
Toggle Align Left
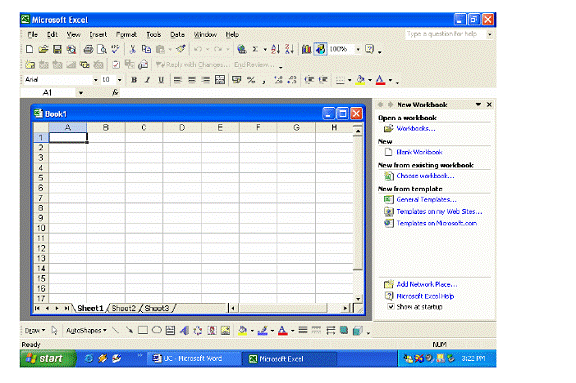(x=178, y=80)
